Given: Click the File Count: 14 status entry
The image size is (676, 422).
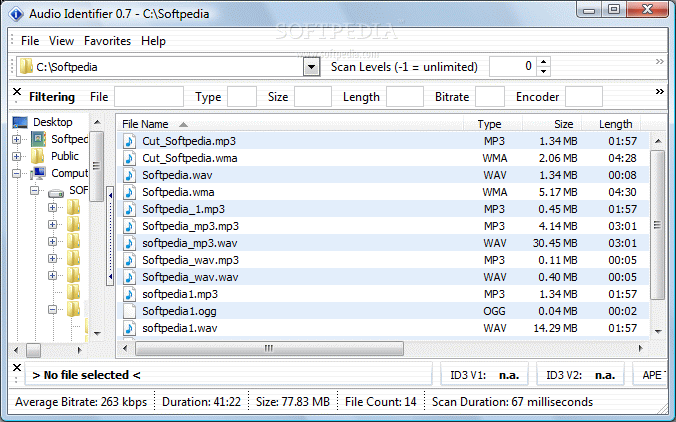Looking at the screenshot, I should click(381, 402).
